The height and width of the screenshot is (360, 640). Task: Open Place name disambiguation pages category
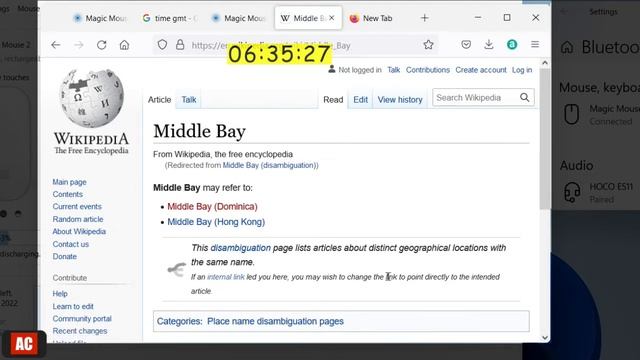(x=276, y=321)
